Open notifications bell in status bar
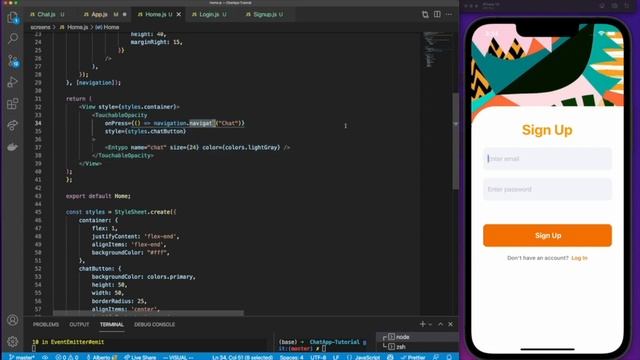The height and width of the screenshot is (360, 640). click(449, 357)
